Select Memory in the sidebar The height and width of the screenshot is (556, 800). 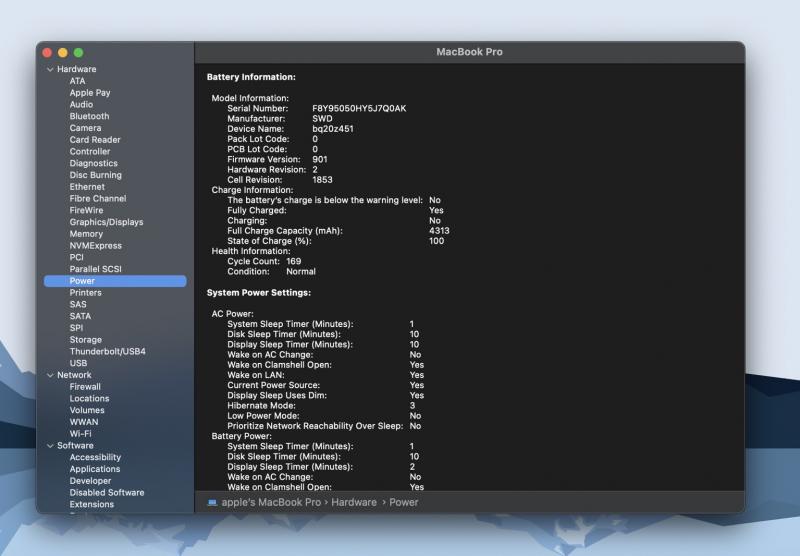click(x=86, y=234)
